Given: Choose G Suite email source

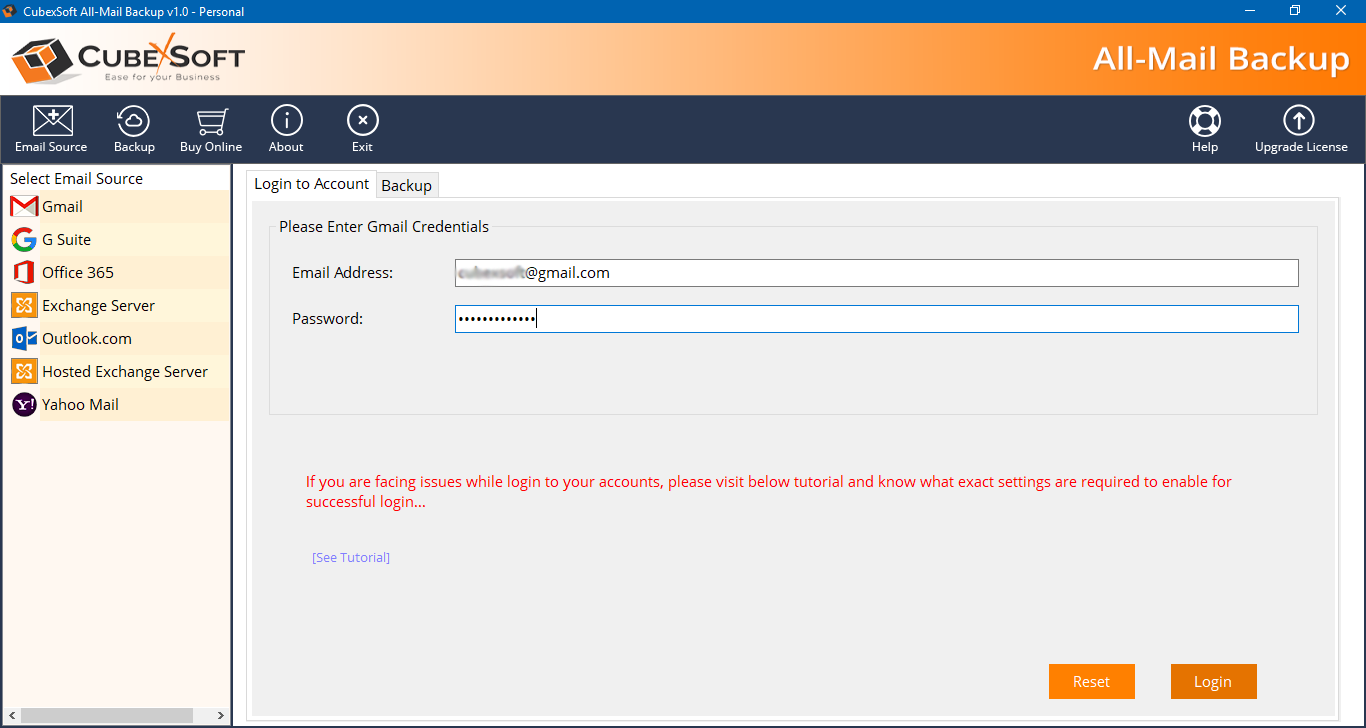Looking at the screenshot, I should 66,240.
